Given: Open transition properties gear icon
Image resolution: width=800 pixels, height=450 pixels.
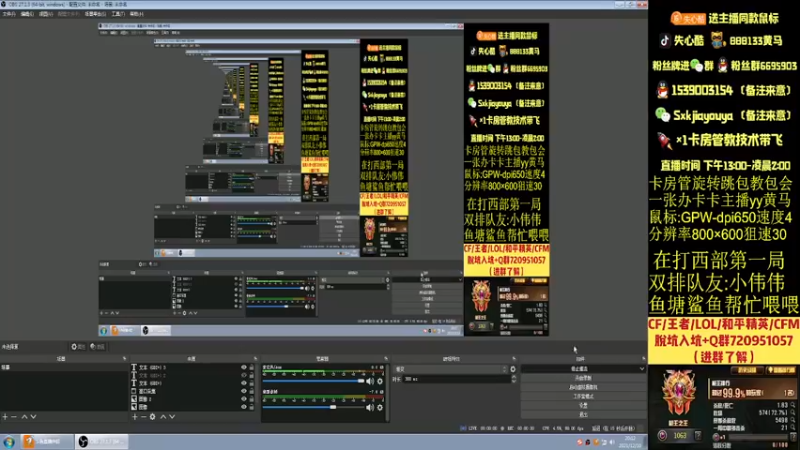Looking at the screenshot, I should pos(513,369).
